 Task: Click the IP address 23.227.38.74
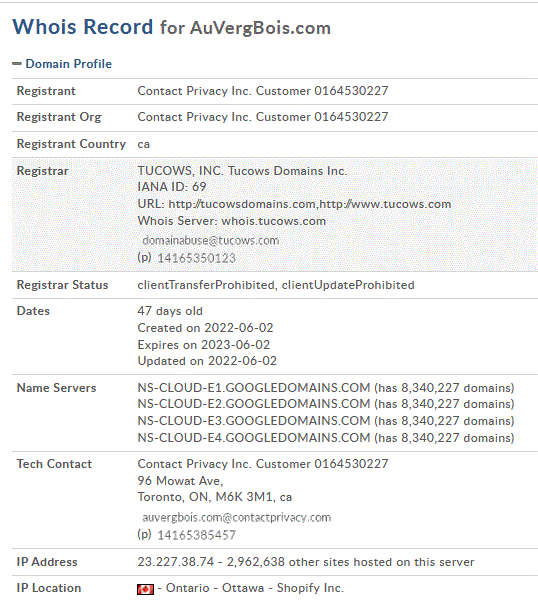175,562
